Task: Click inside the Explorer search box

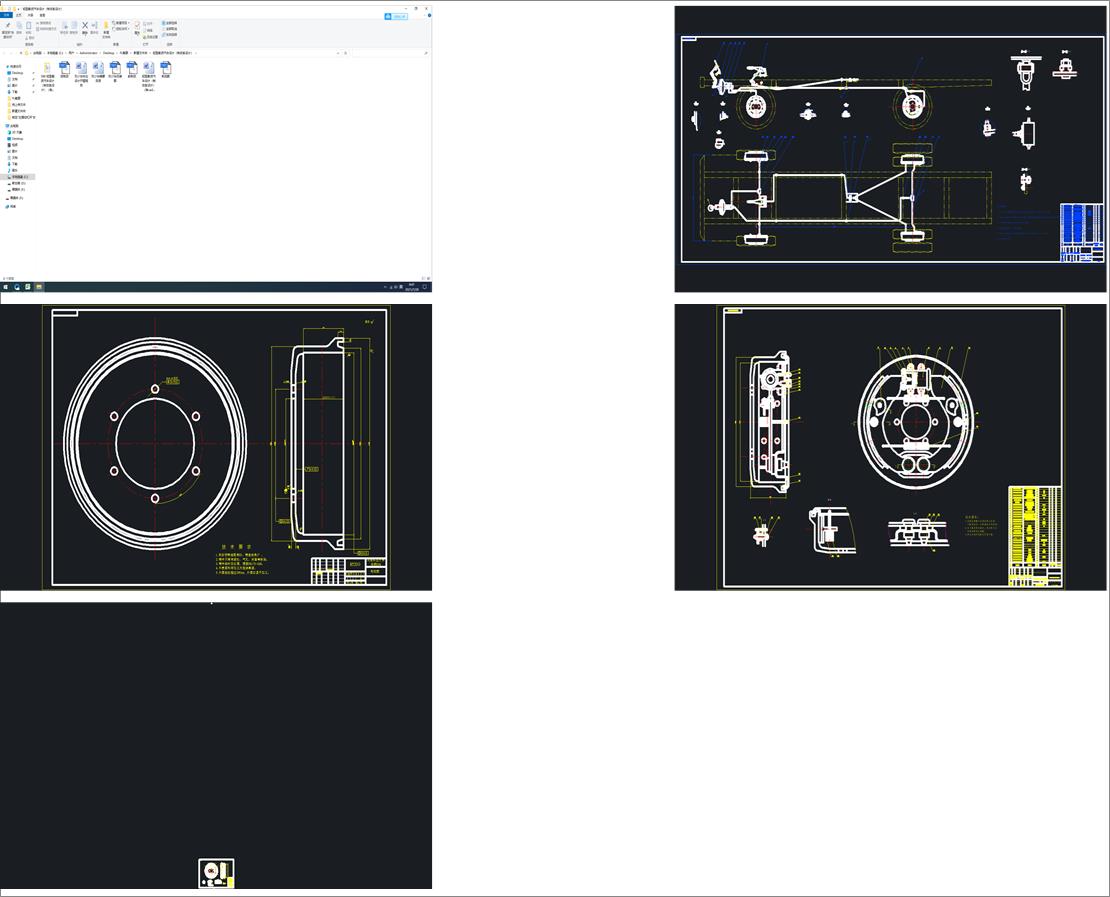Action: pos(388,53)
